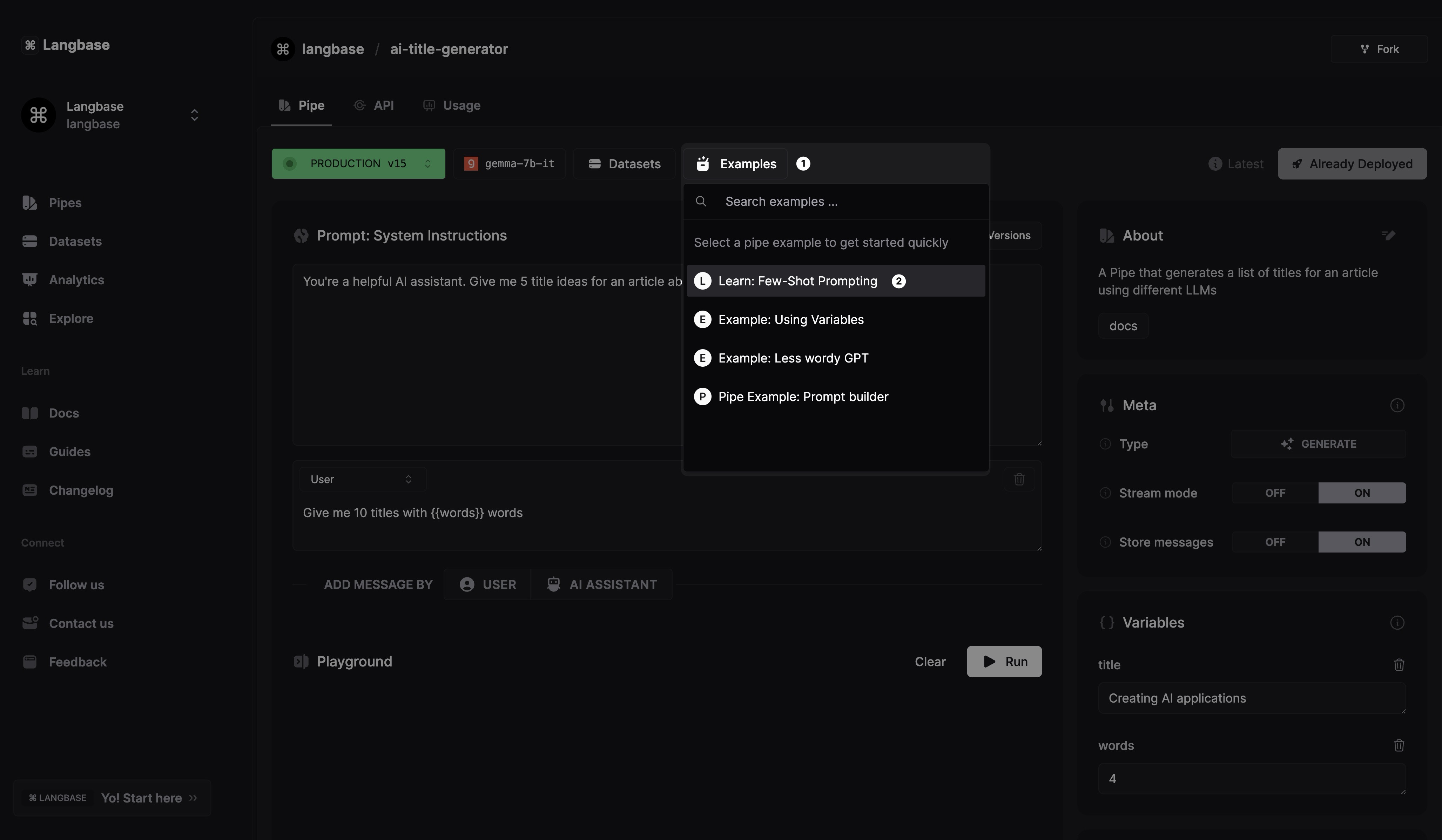Edit the About section with pencil icon
The width and height of the screenshot is (1442, 840).
pyautogui.click(x=1388, y=235)
